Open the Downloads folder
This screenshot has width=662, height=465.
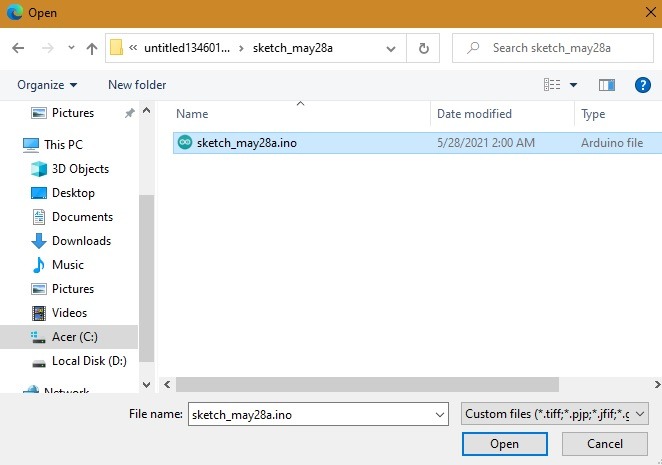pos(81,241)
